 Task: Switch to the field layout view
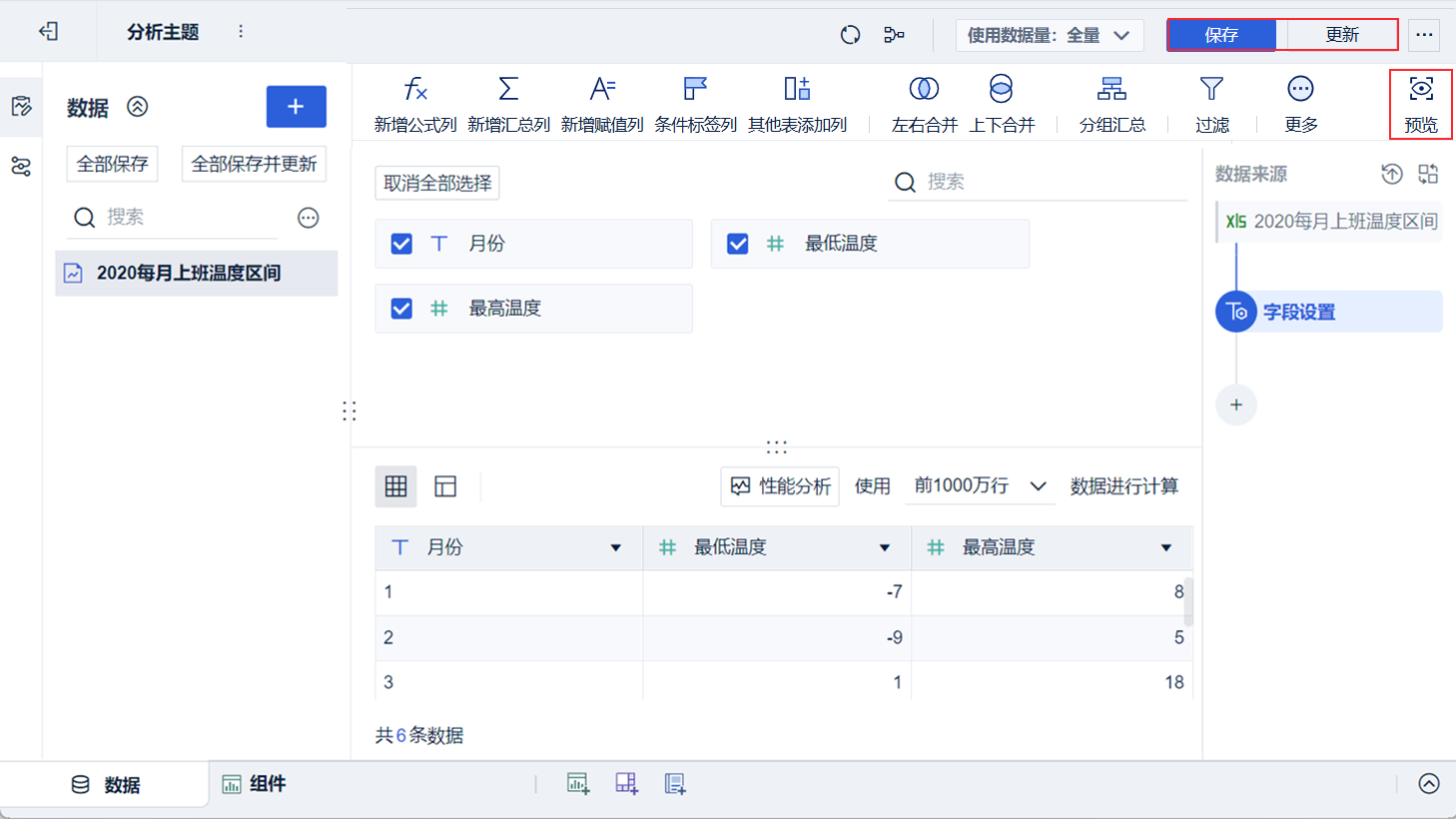coord(445,486)
